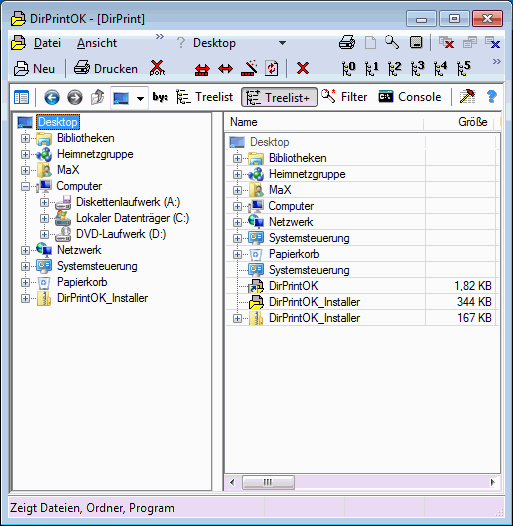The image size is (513, 526).
Task: Click the magnifying glass search icon
Action: pos(392,43)
